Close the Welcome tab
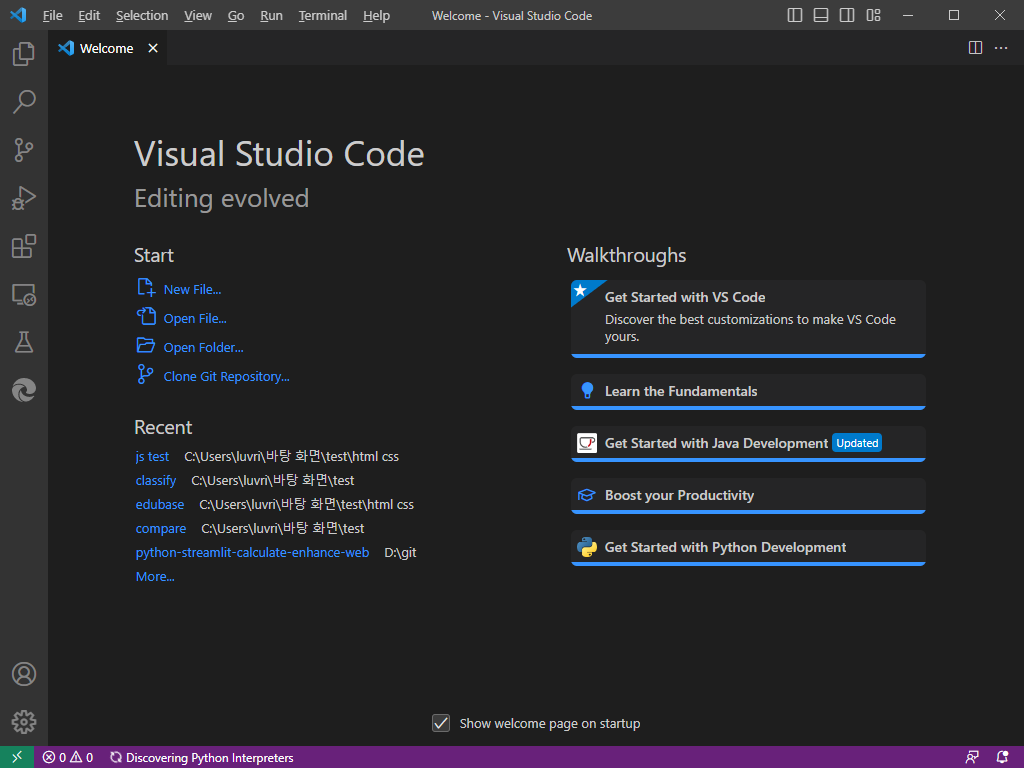Image resolution: width=1024 pixels, height=768 pixels. (153, 48)
